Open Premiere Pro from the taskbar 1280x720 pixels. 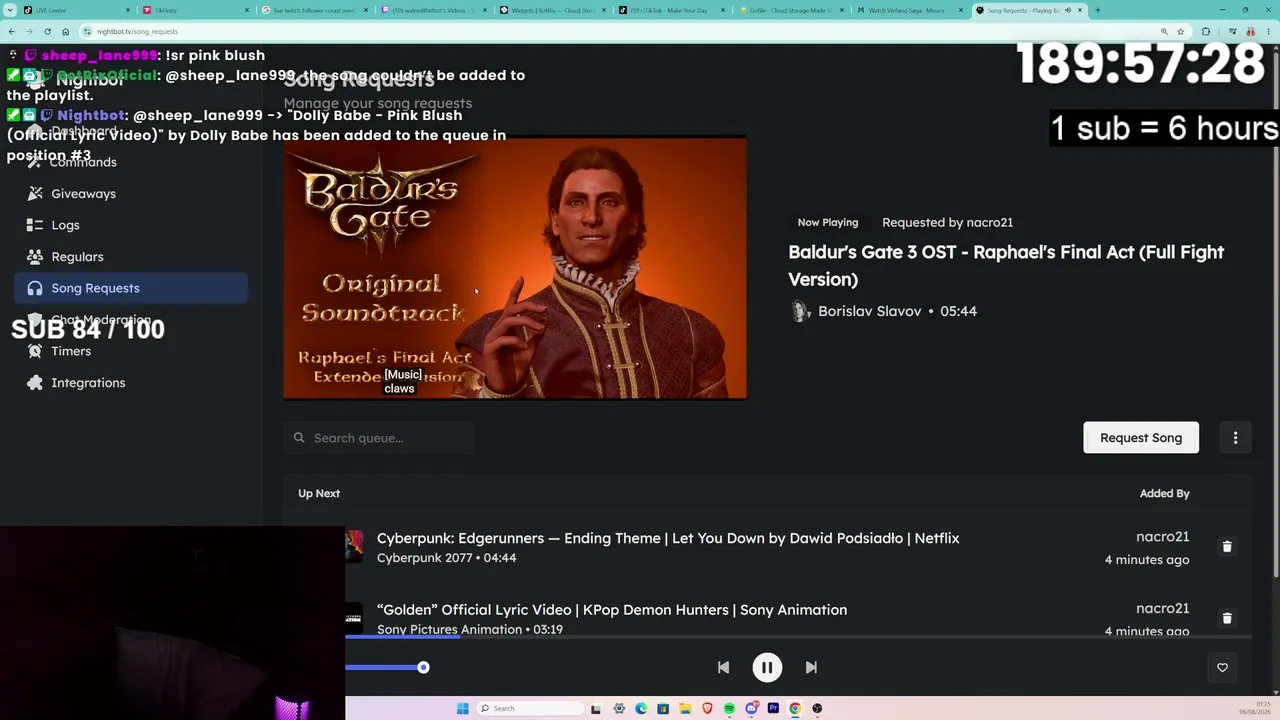[x=773, y=708]
